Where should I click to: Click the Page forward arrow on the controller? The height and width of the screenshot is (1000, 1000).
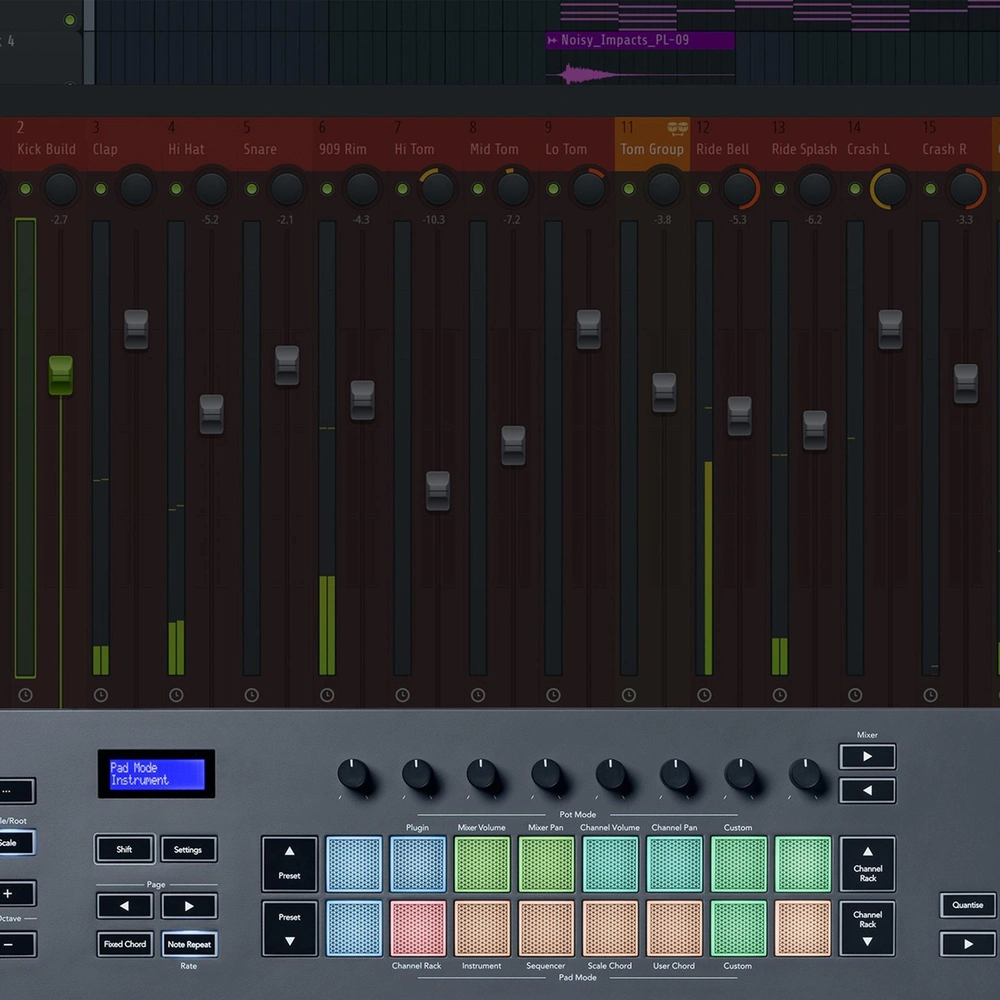189,906
